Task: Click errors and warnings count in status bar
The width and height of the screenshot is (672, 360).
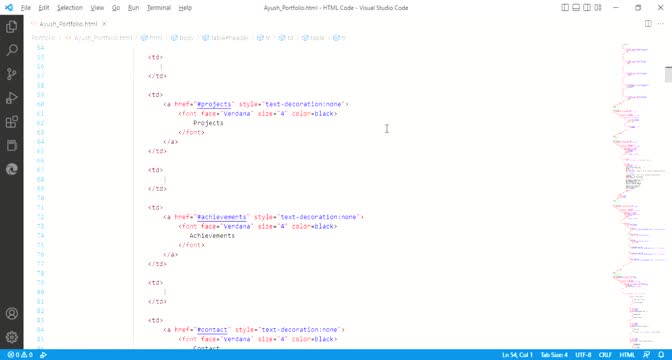Action: (20, 355)
